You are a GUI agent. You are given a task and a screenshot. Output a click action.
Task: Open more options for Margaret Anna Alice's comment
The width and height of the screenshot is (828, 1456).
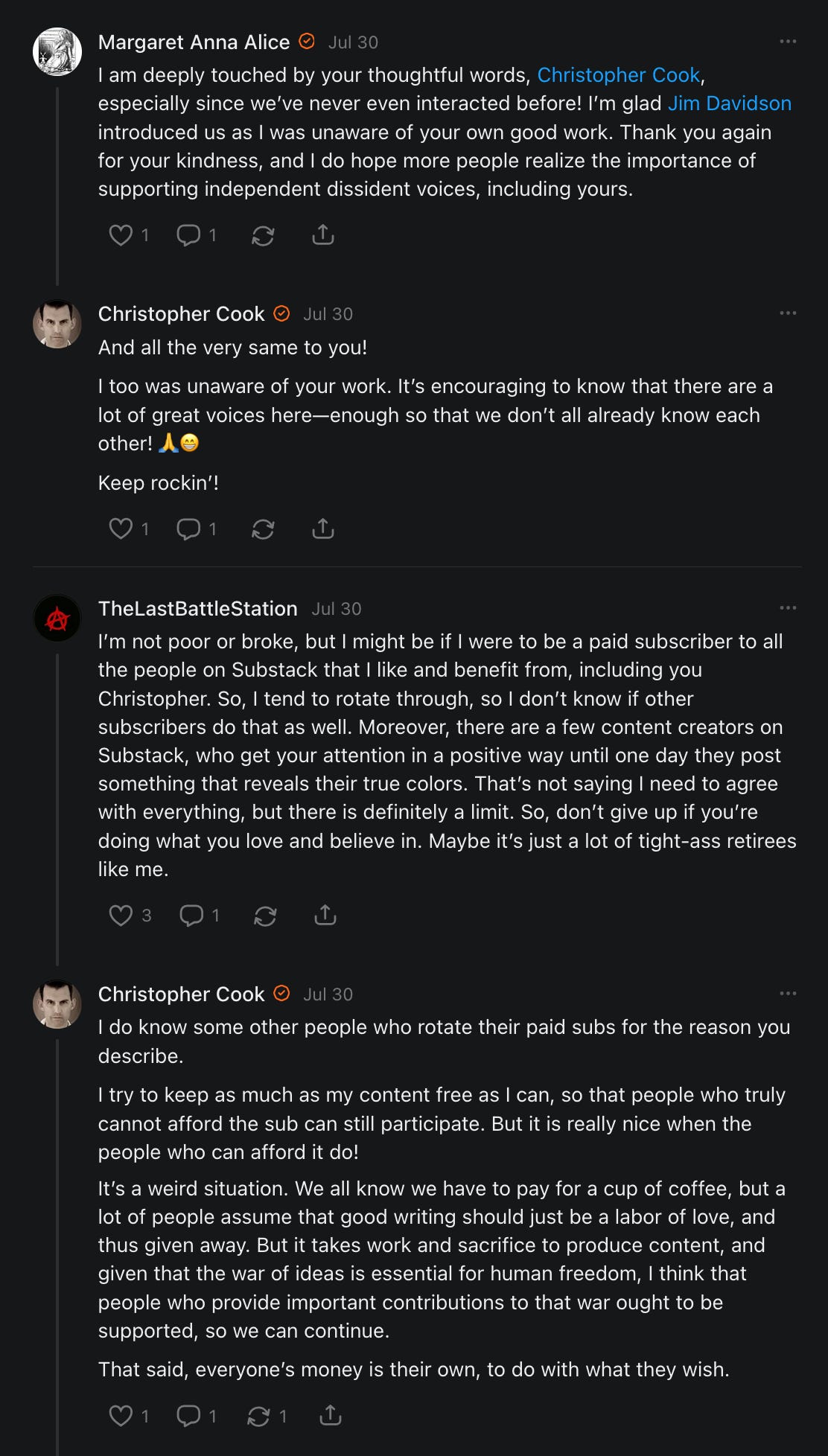(788, 42)
